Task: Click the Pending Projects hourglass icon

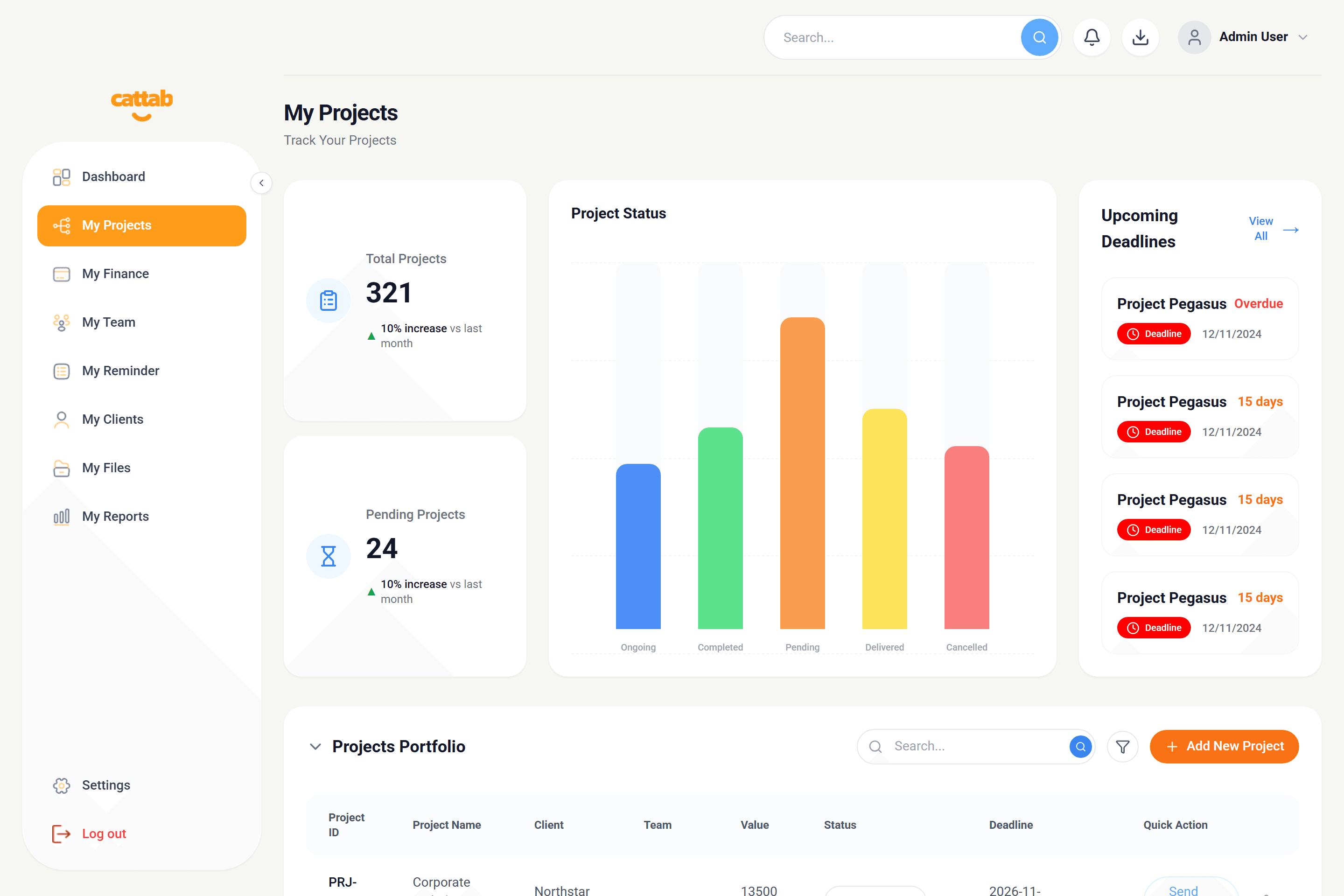Action: [328, 556]
